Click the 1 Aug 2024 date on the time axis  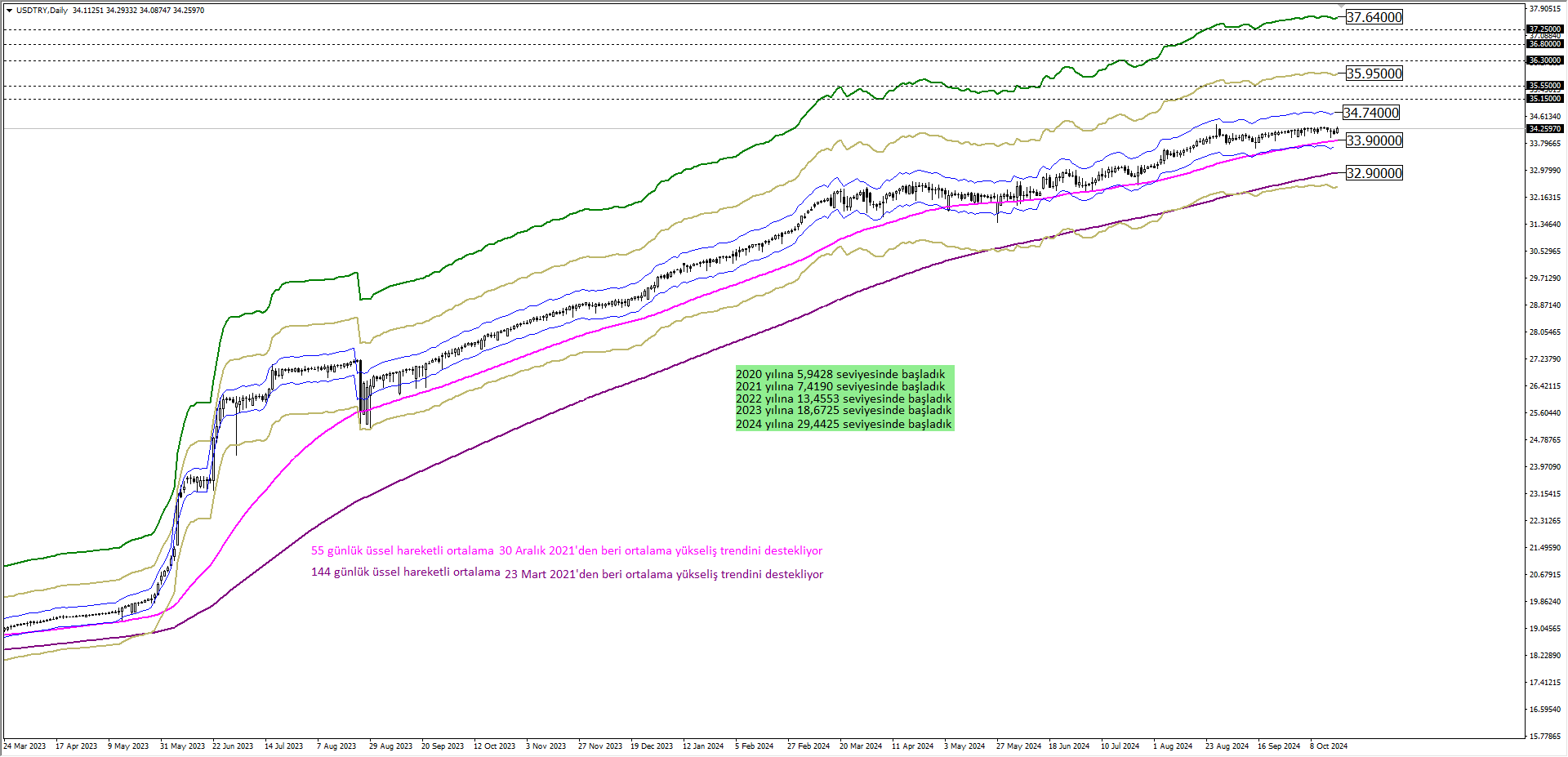click(1172, 746)
